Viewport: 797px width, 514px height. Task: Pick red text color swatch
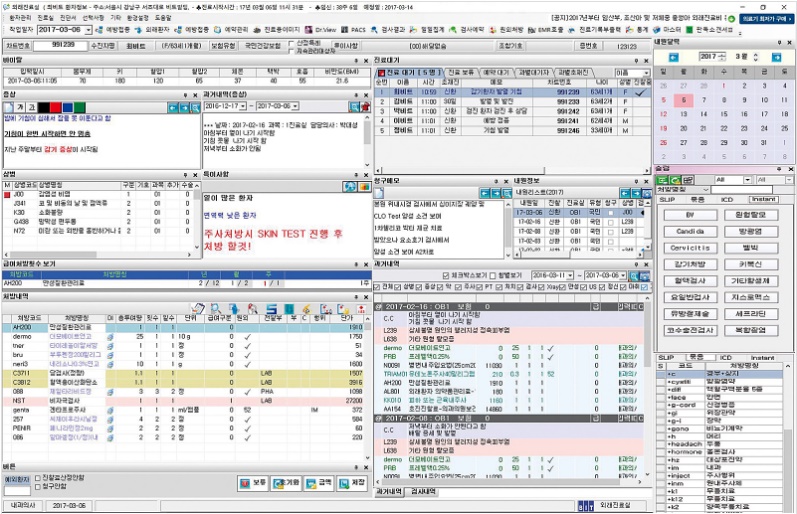[x=55, y=107]
